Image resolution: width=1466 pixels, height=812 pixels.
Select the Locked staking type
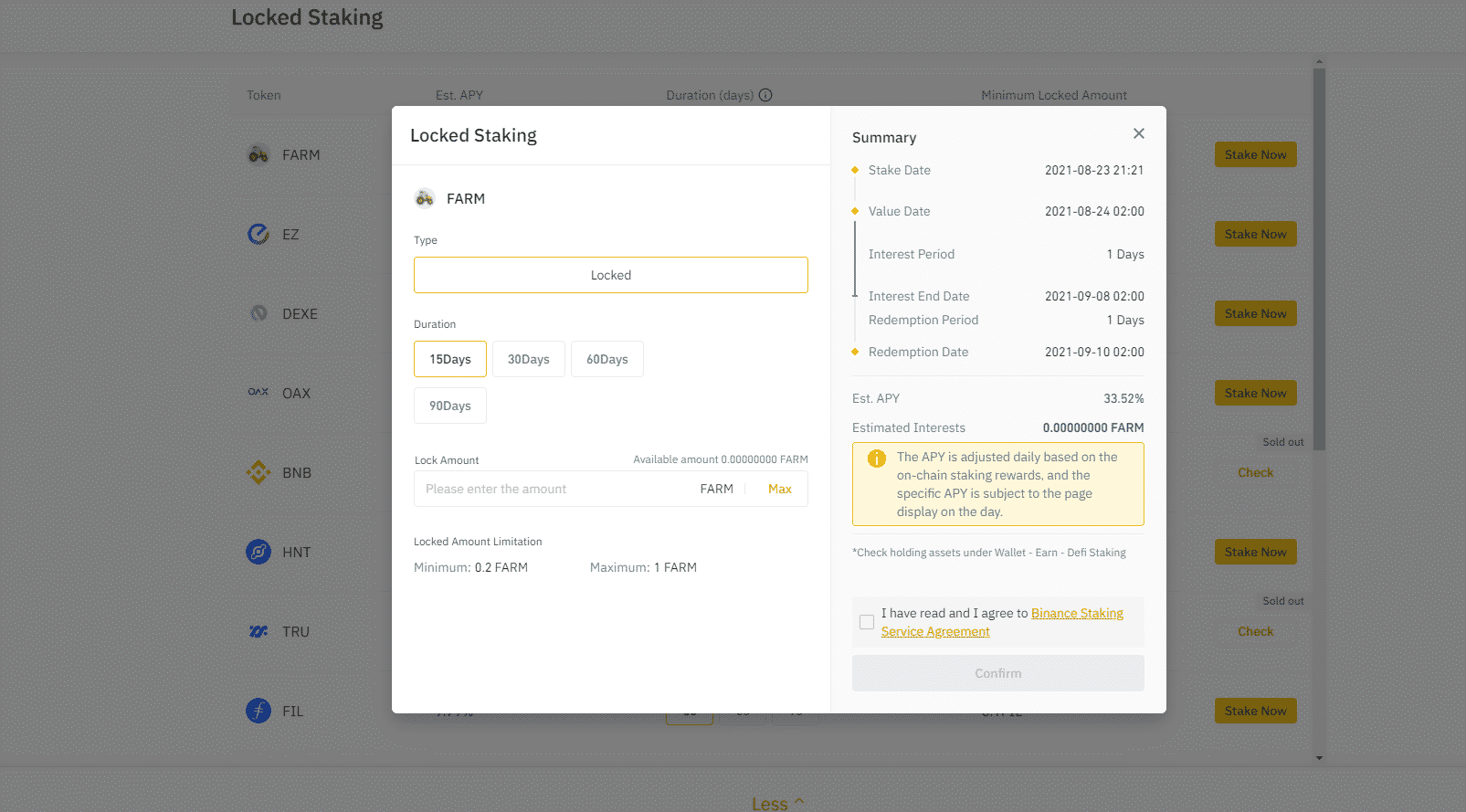click(611, 275)
